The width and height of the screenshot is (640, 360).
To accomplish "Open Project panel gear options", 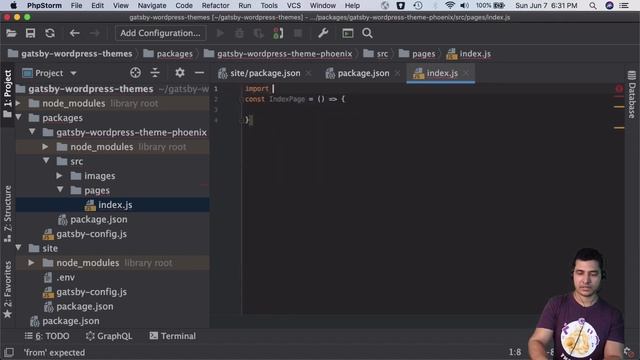I will (180, 73).
